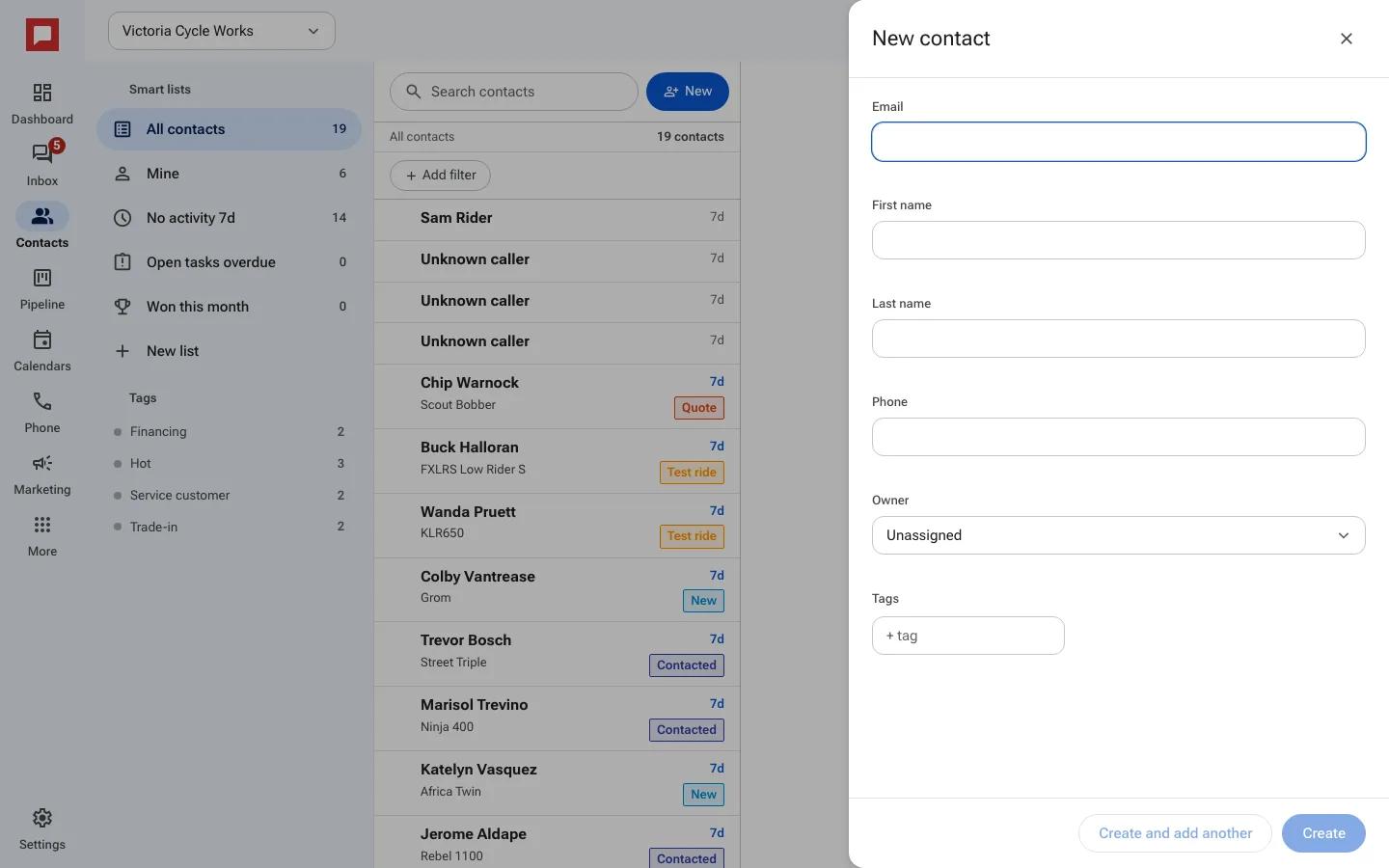Filter by the Trade-in tag
Screen dimensions: 1389x868
click(229, 528)
